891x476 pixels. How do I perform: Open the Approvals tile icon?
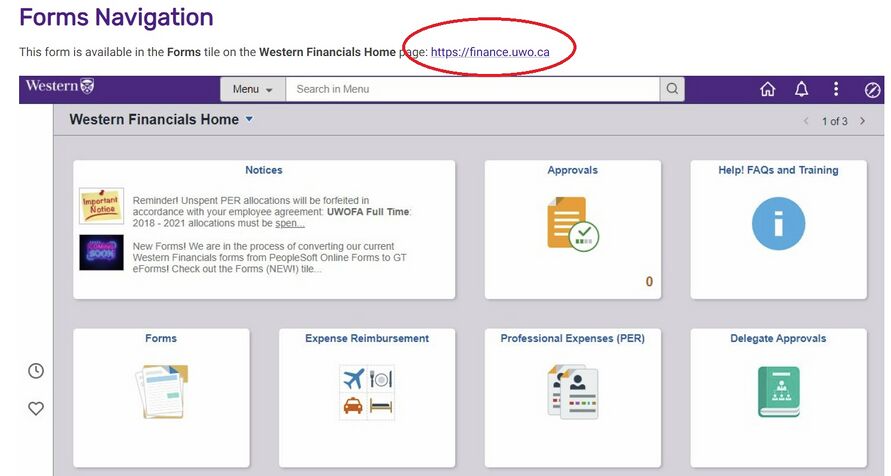(573, 224)
